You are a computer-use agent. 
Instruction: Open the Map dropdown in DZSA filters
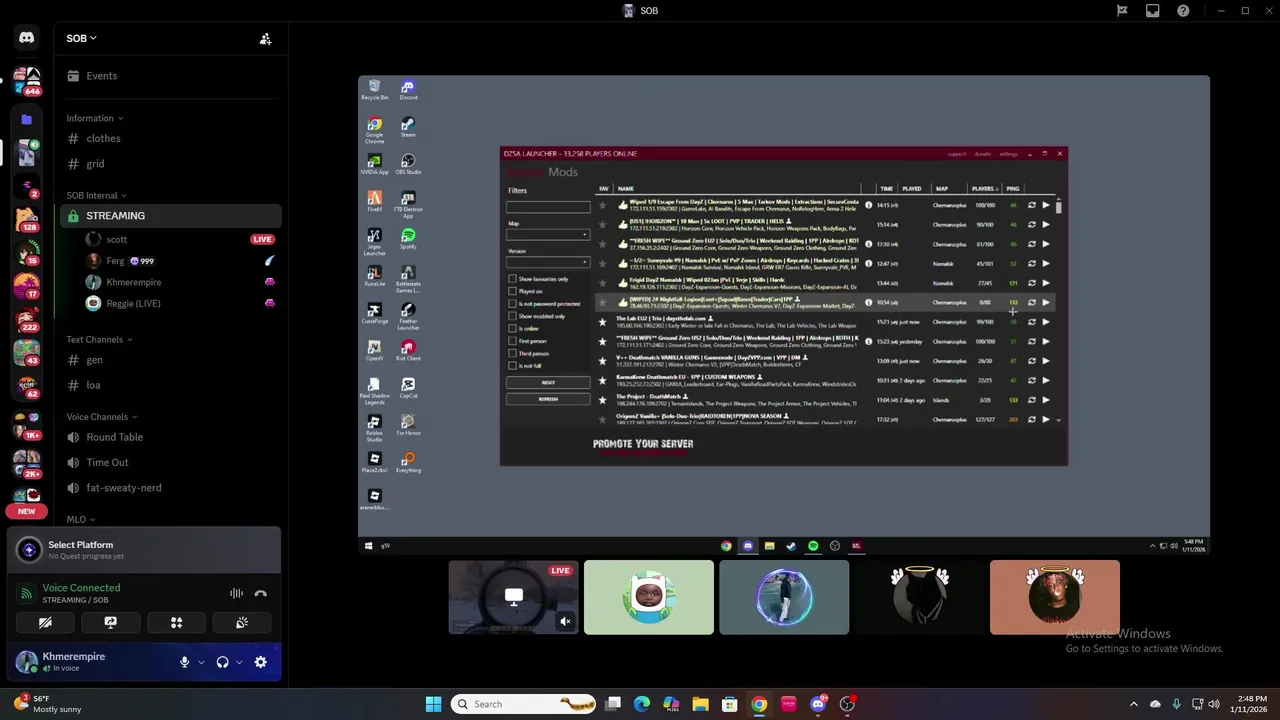[548, 235]
